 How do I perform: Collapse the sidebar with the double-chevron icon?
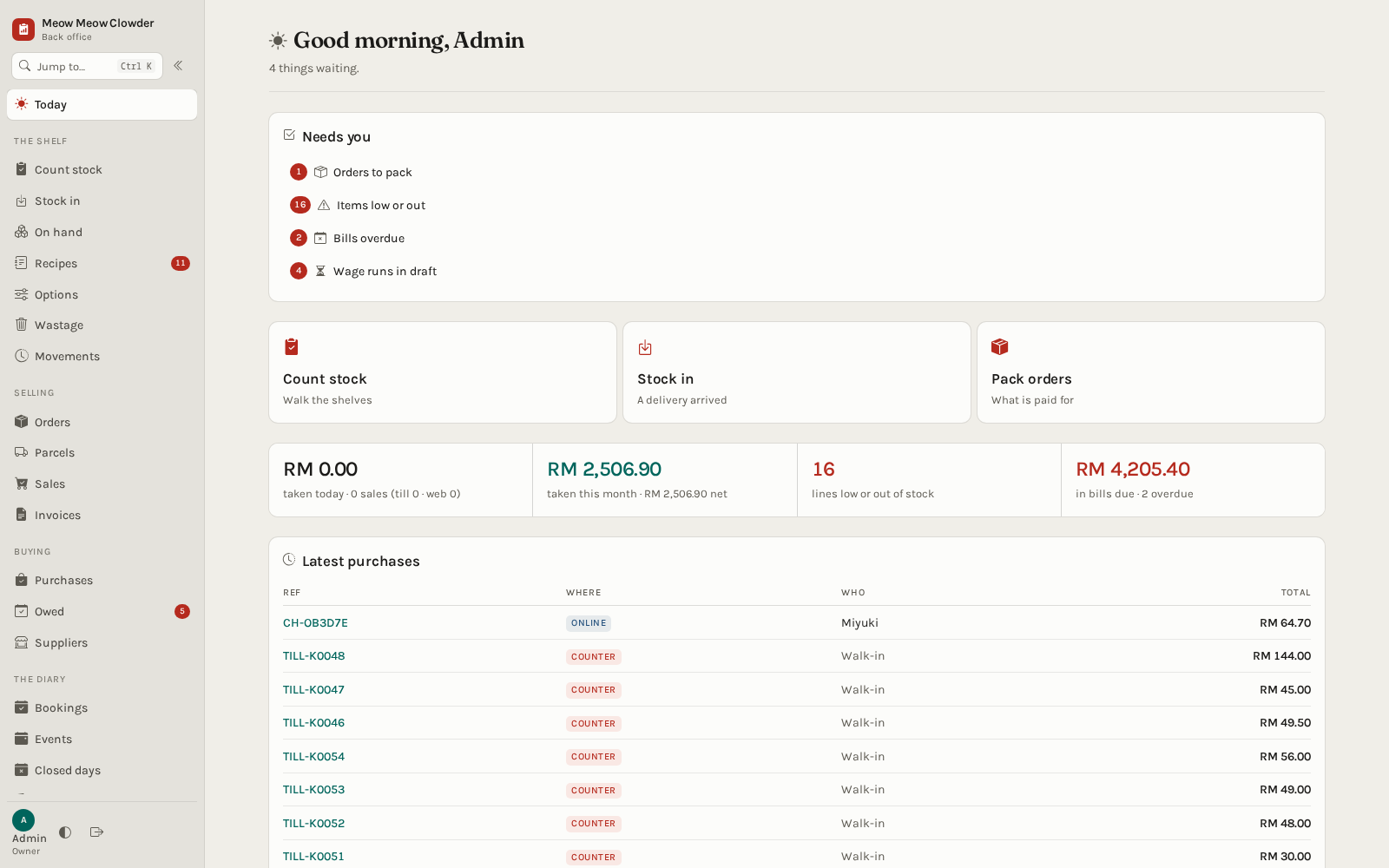(178, 66)
